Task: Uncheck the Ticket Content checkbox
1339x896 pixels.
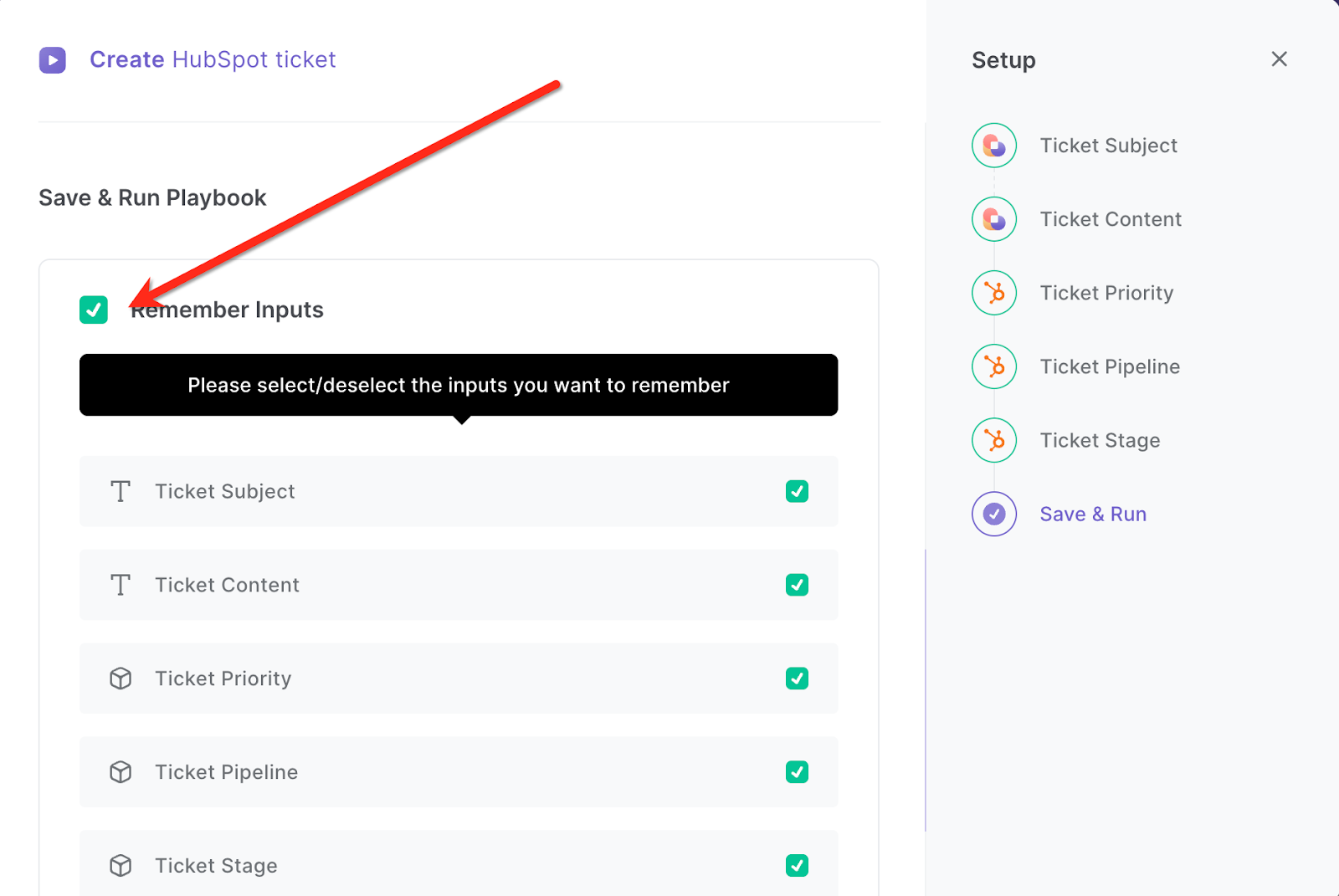Action: pyautogui.click(x=797, y=586)
